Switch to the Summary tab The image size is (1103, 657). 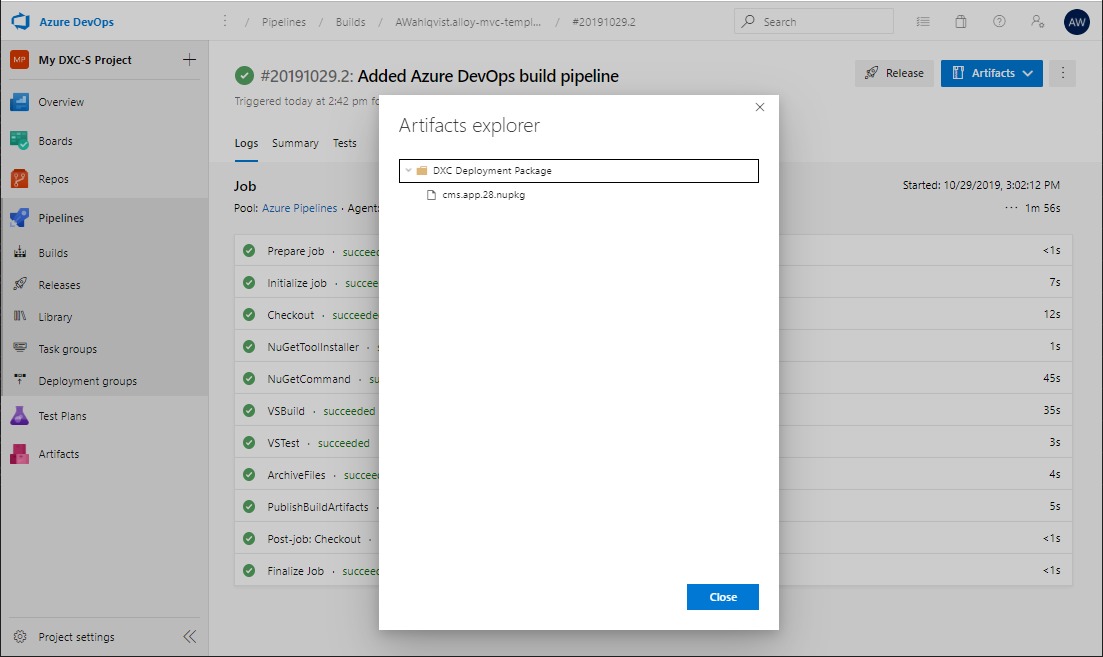[295, 143]
